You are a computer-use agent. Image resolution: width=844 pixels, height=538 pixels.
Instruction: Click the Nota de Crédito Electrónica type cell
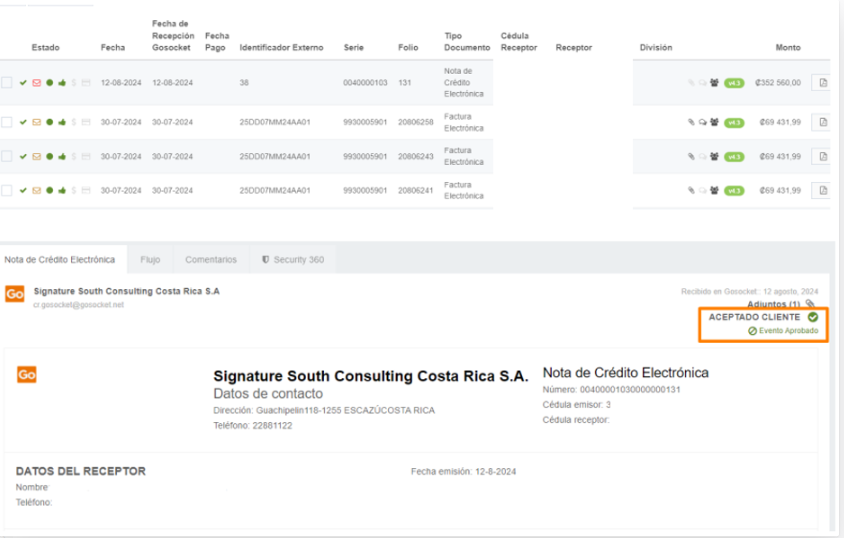click(x=463, y=82)
